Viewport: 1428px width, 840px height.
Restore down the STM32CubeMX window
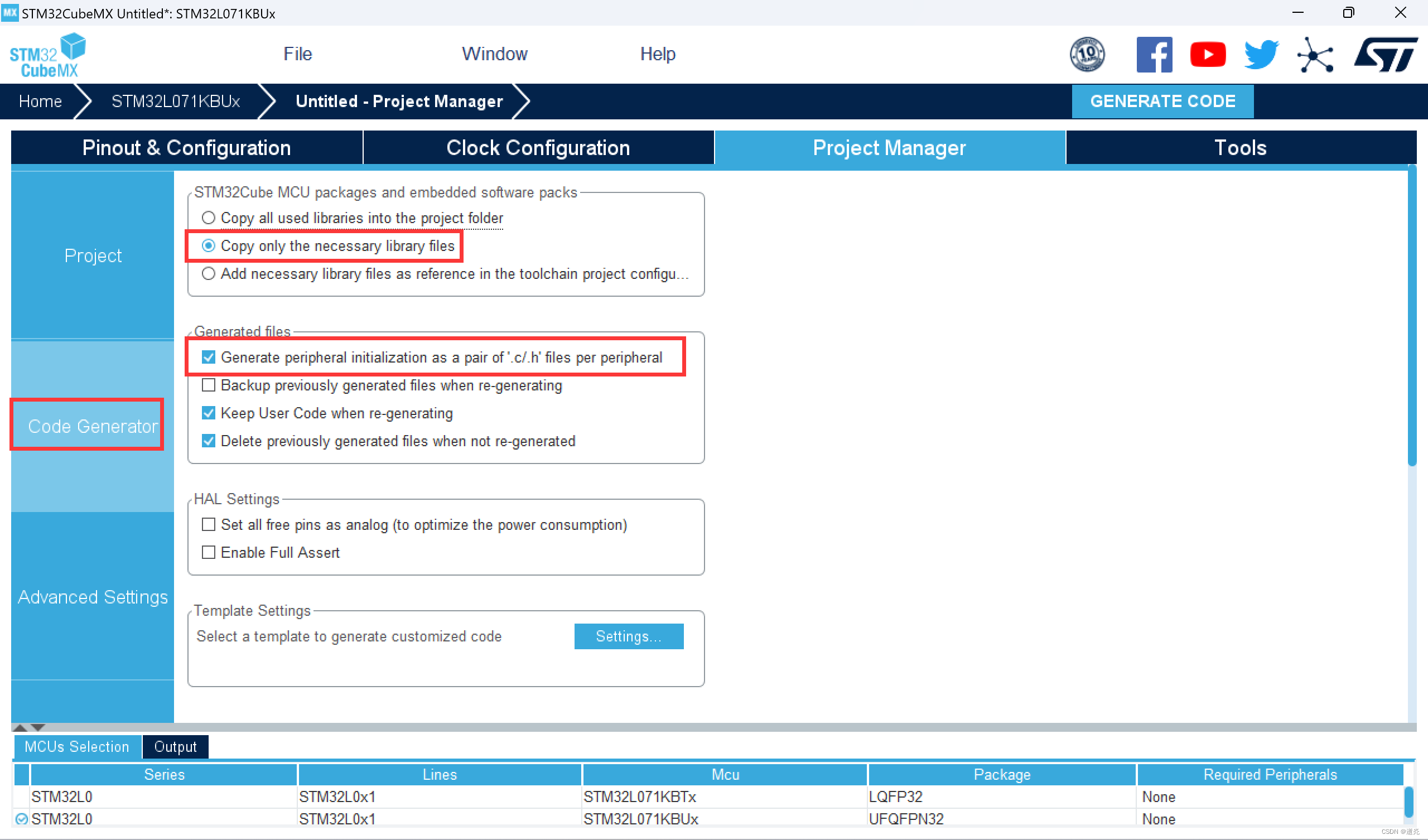(1348, 12)
